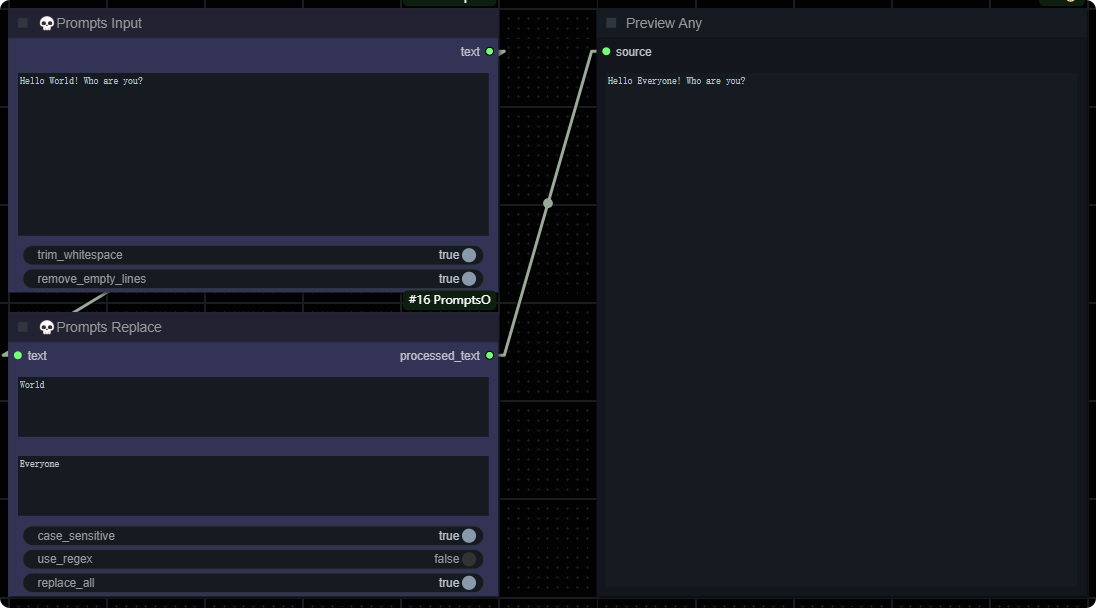
Task: Toggle the replace_all setting
Action: [468, 583]
